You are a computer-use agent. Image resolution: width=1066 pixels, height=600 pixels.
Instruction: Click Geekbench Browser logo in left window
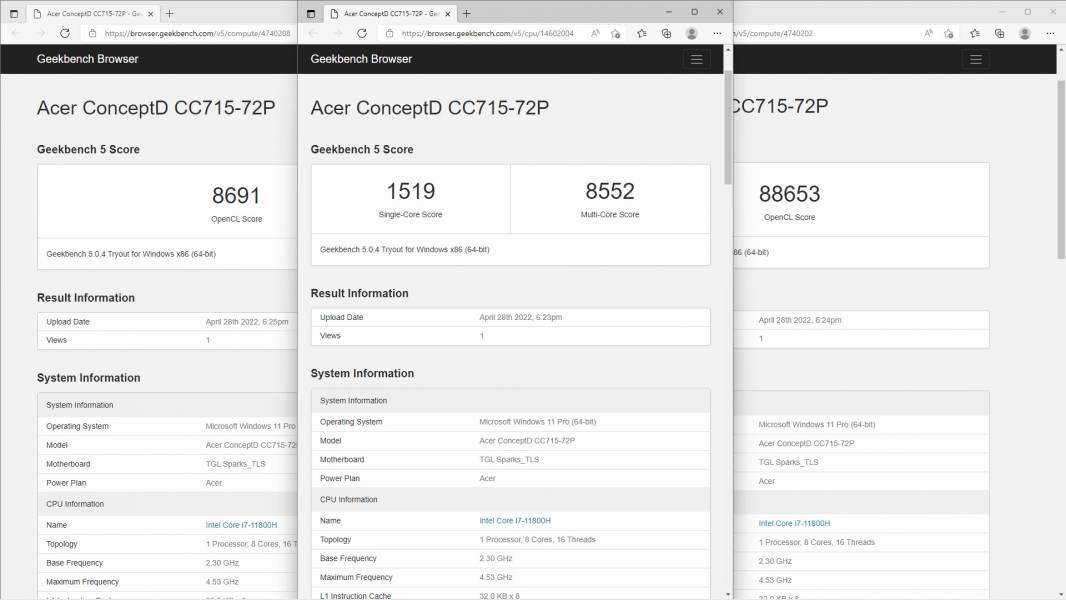(87, 59)
